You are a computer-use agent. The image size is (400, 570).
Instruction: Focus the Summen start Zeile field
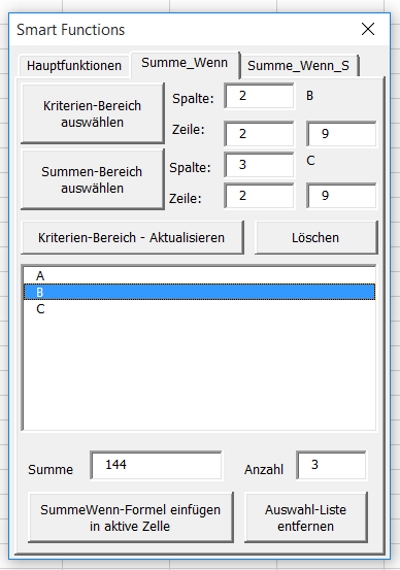tap(259, 196)
